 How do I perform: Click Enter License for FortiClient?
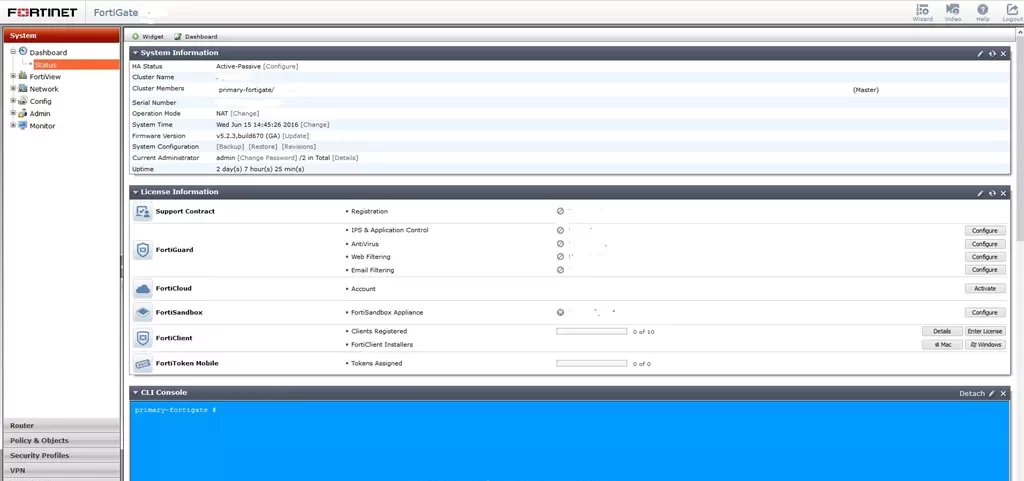[x=985, y=332]
